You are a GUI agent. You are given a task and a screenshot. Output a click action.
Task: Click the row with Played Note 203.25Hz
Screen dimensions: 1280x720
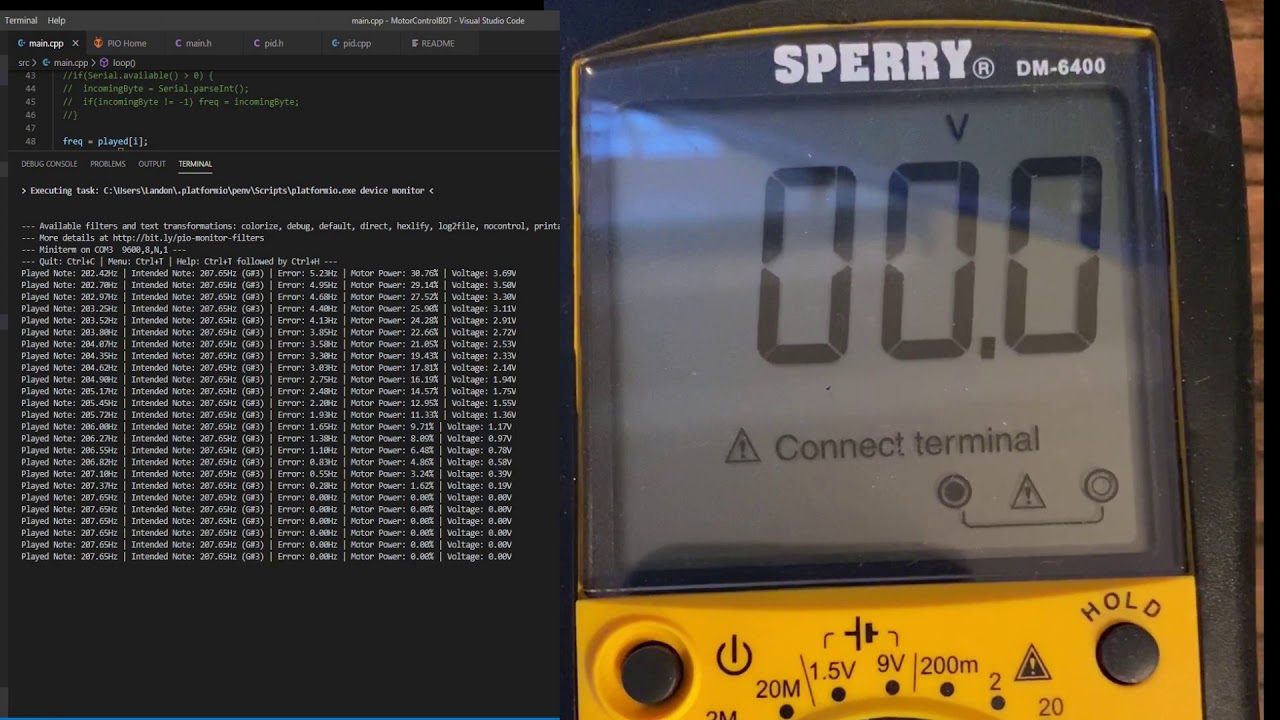tap(269, 309)
